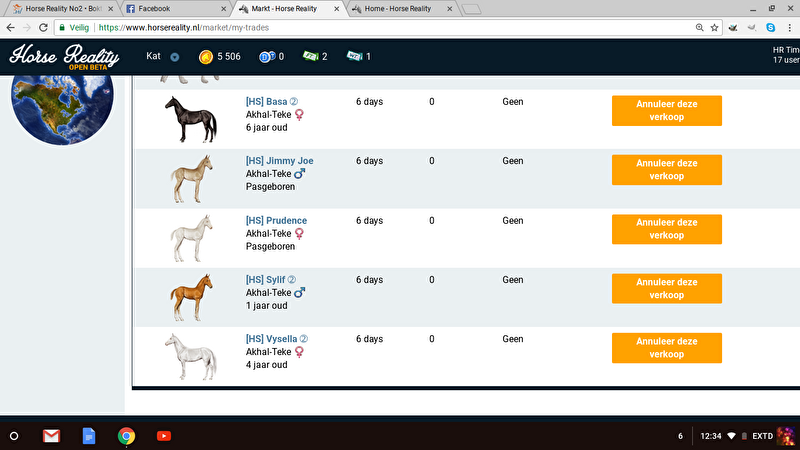Open Google Docs from the shelf
This screenshot has width=800, height=450.
(x=88, y=436)
